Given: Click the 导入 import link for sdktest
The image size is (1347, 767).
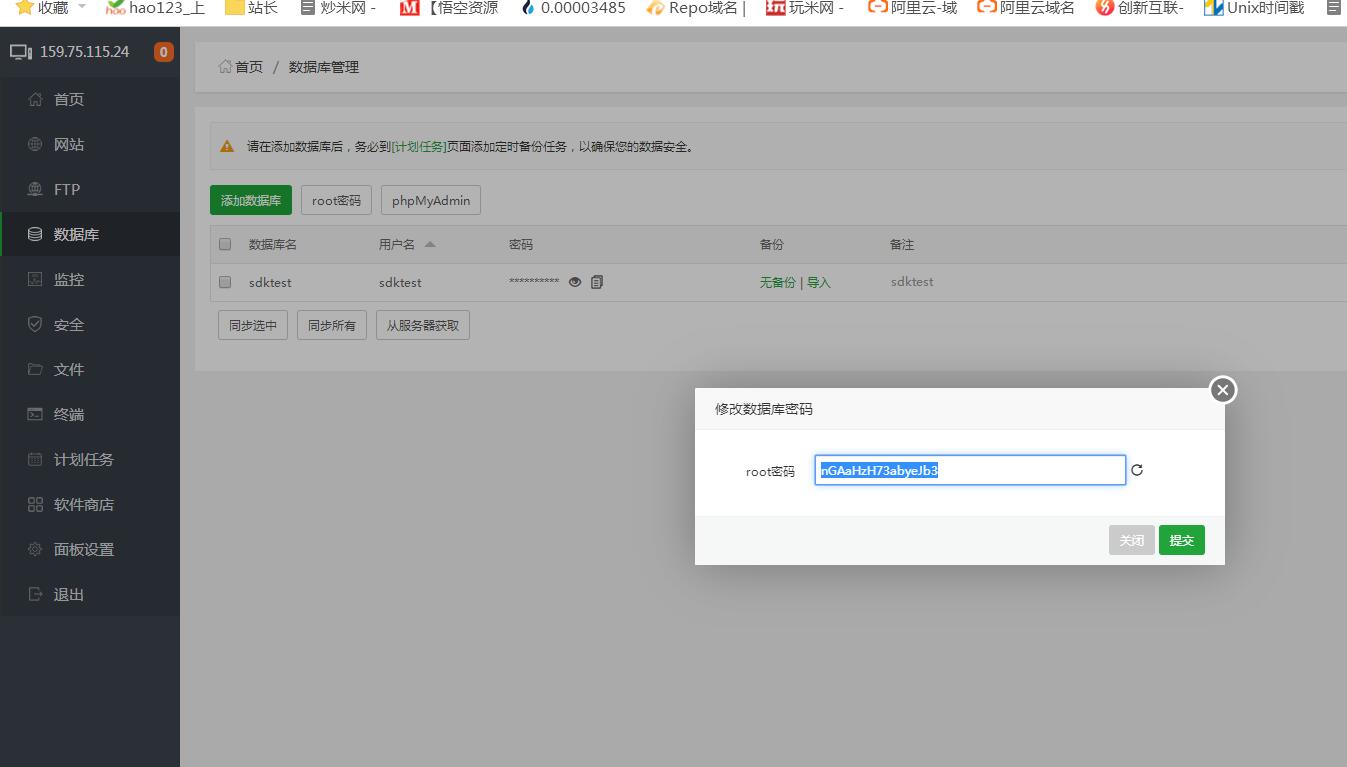Looking at the screenshot, I should click(x=819, y=282).
